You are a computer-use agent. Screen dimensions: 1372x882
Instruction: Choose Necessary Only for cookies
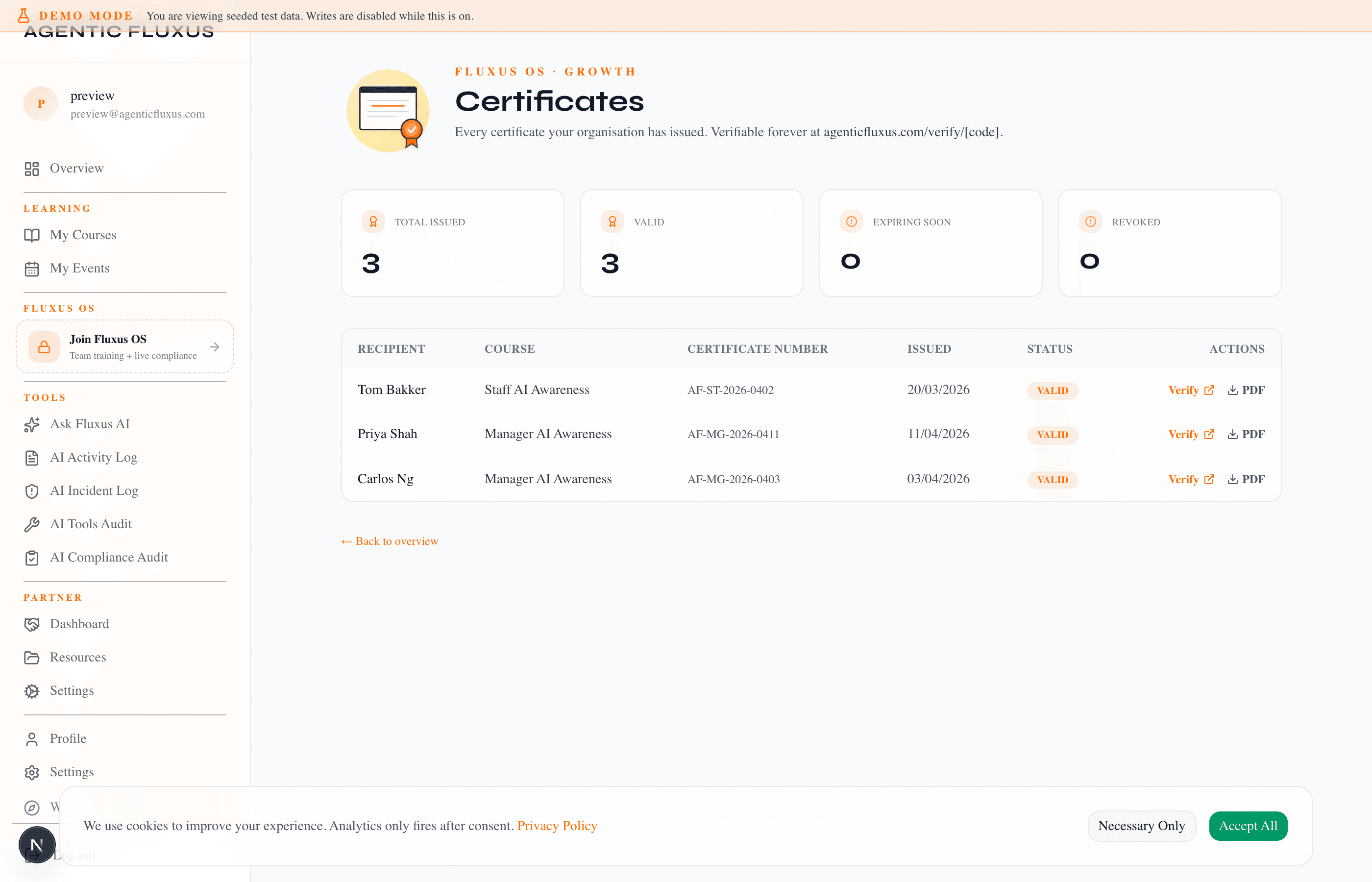(x=1141, y=825)
